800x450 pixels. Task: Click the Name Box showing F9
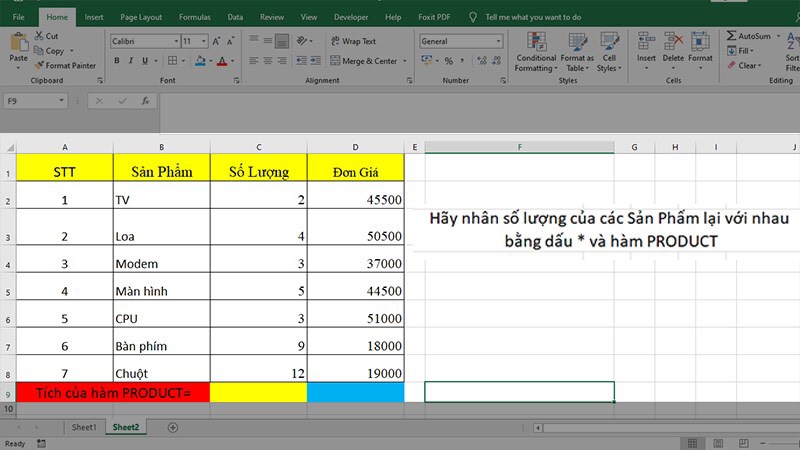(35, 101)
